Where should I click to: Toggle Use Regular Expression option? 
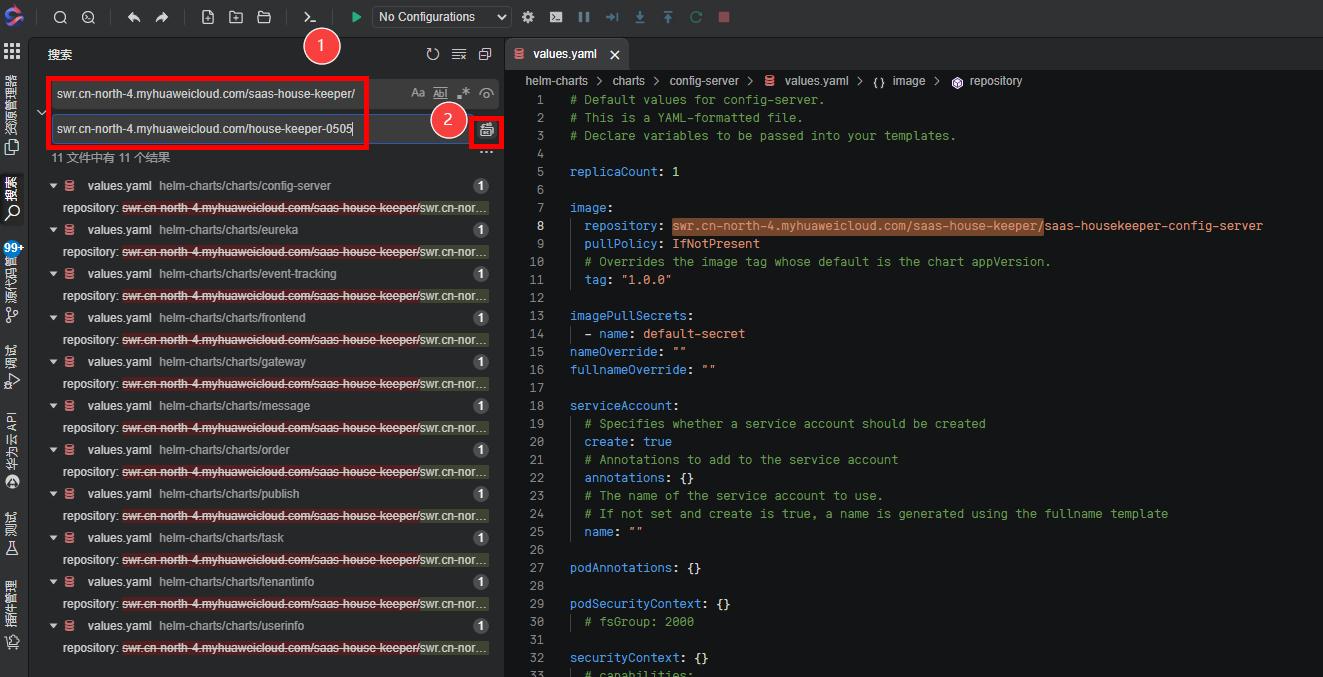click(463, 93)
